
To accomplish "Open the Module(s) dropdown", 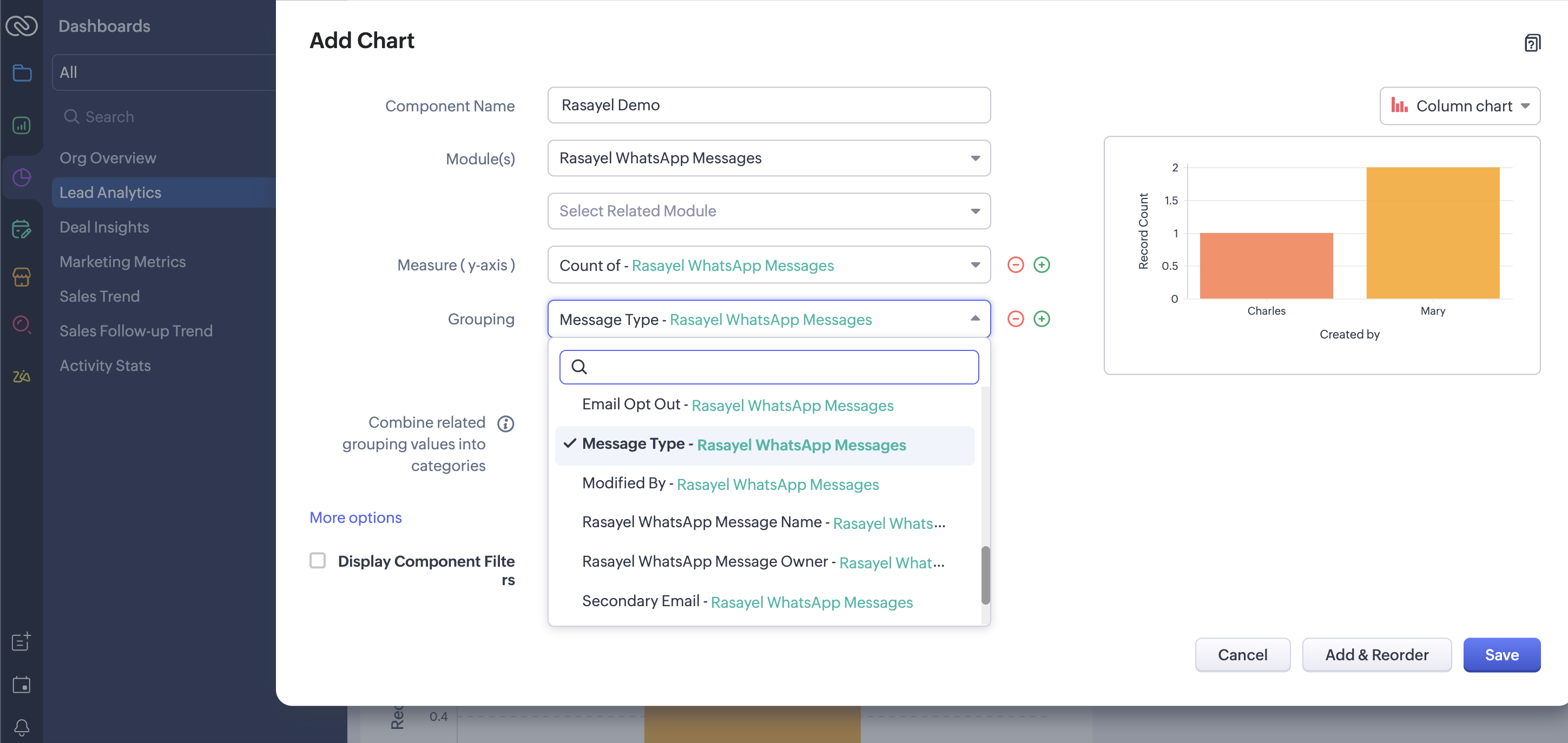I will tap(768, 158).
